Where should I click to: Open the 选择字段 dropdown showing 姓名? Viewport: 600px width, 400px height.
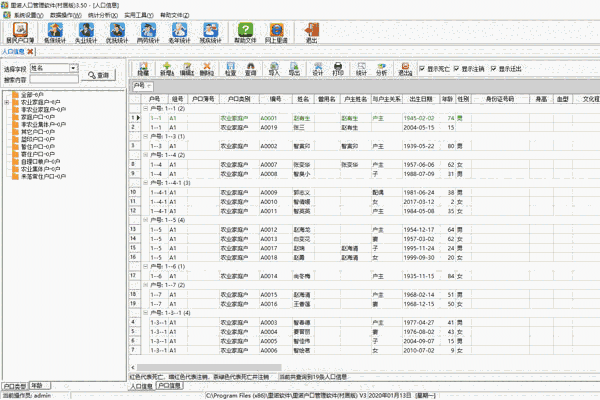(x=54, y=68)
